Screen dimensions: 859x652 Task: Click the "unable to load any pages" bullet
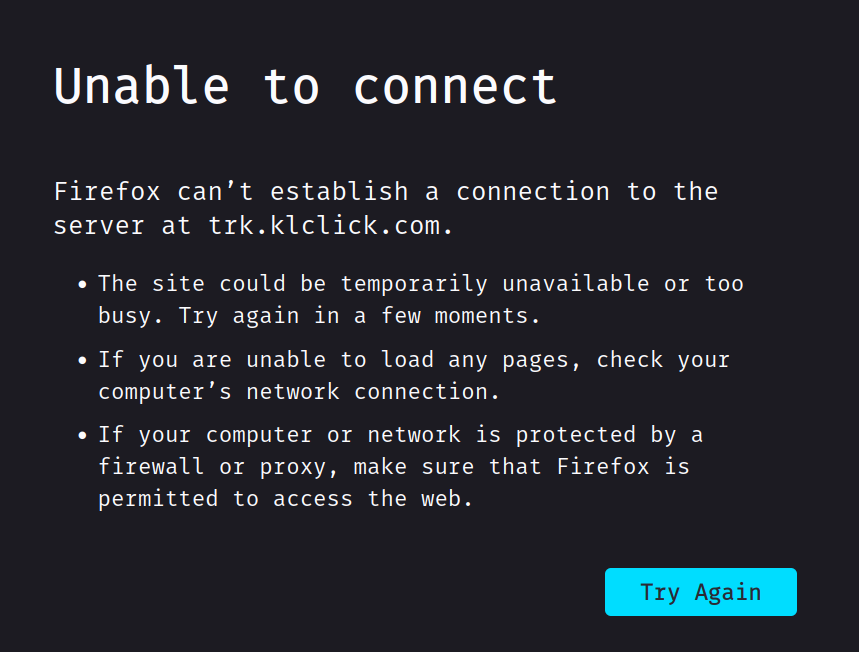(x=414, y=360)
